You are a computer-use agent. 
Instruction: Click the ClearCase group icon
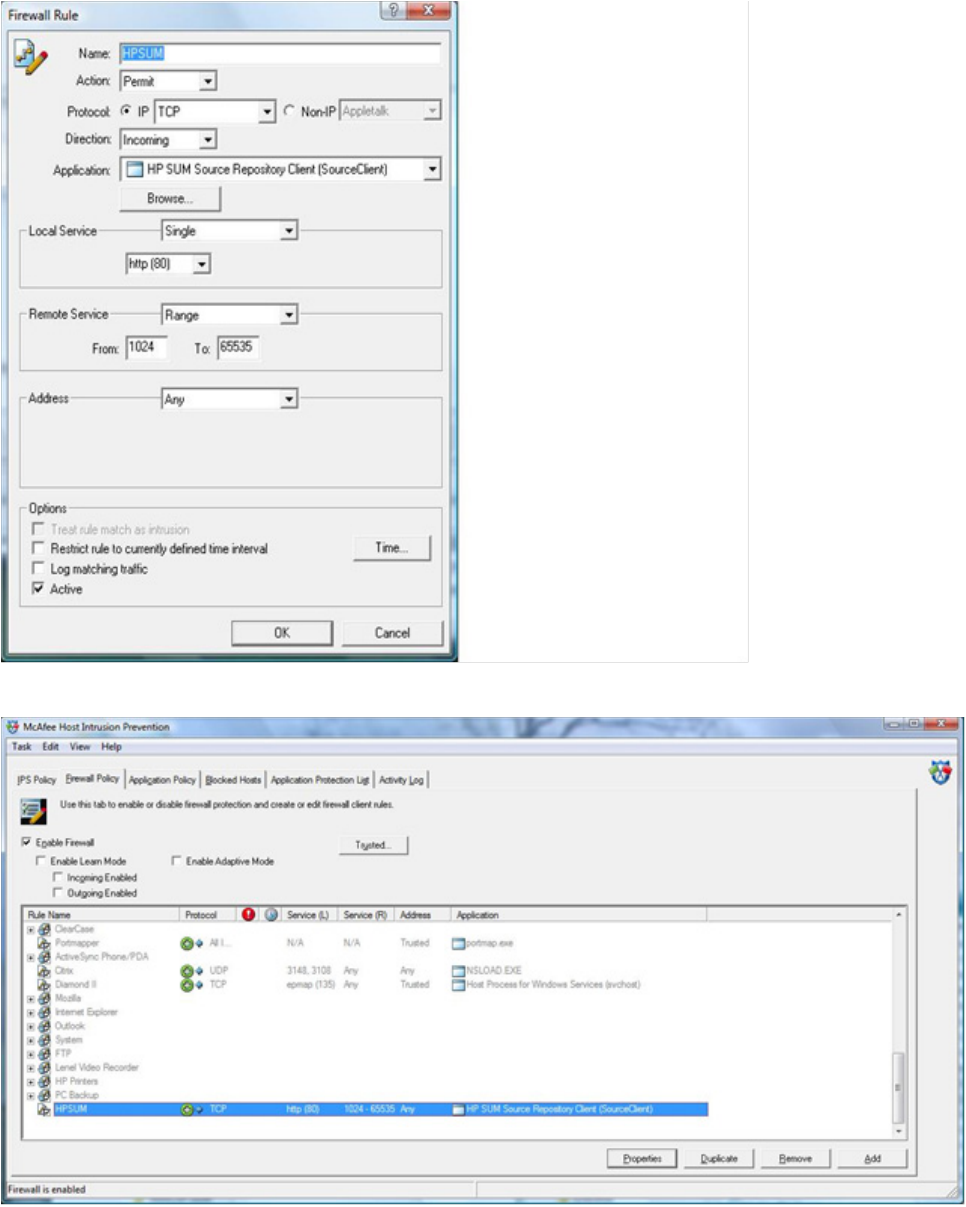click(x=44, y=929)
